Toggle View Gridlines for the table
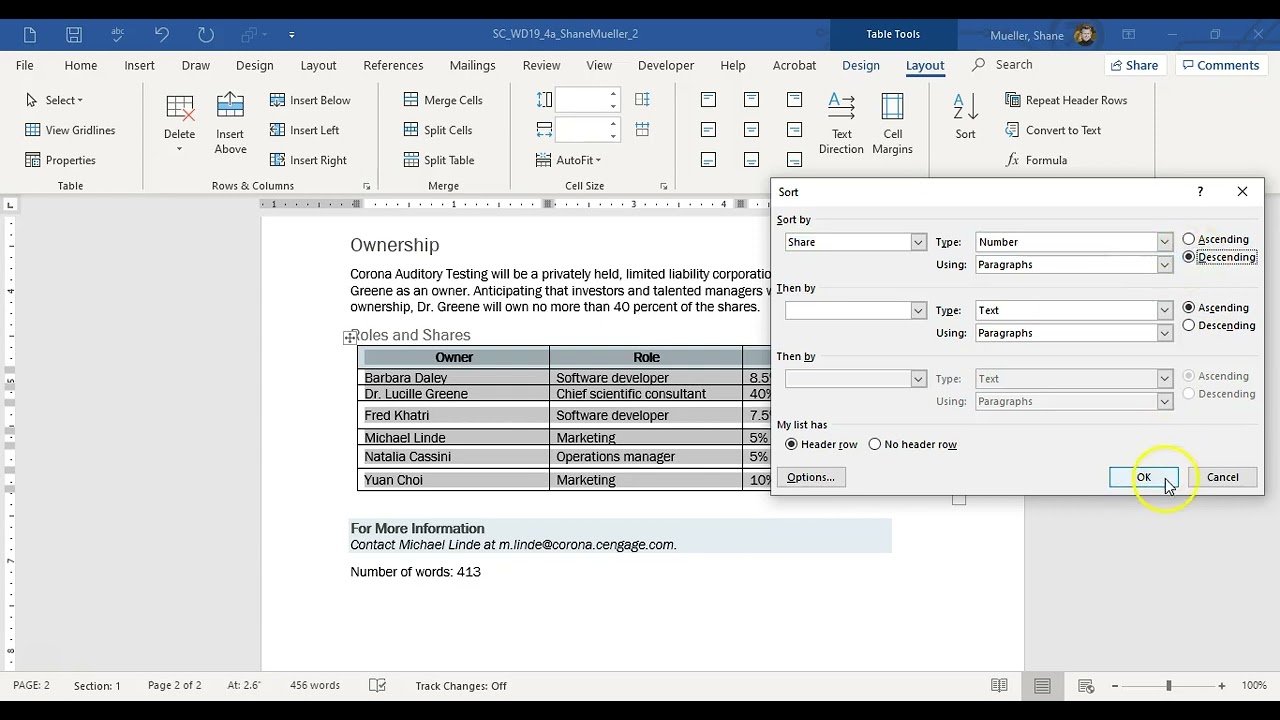Image resolution: width=1280 pixels, height=720 pixels. click(70, 130)
